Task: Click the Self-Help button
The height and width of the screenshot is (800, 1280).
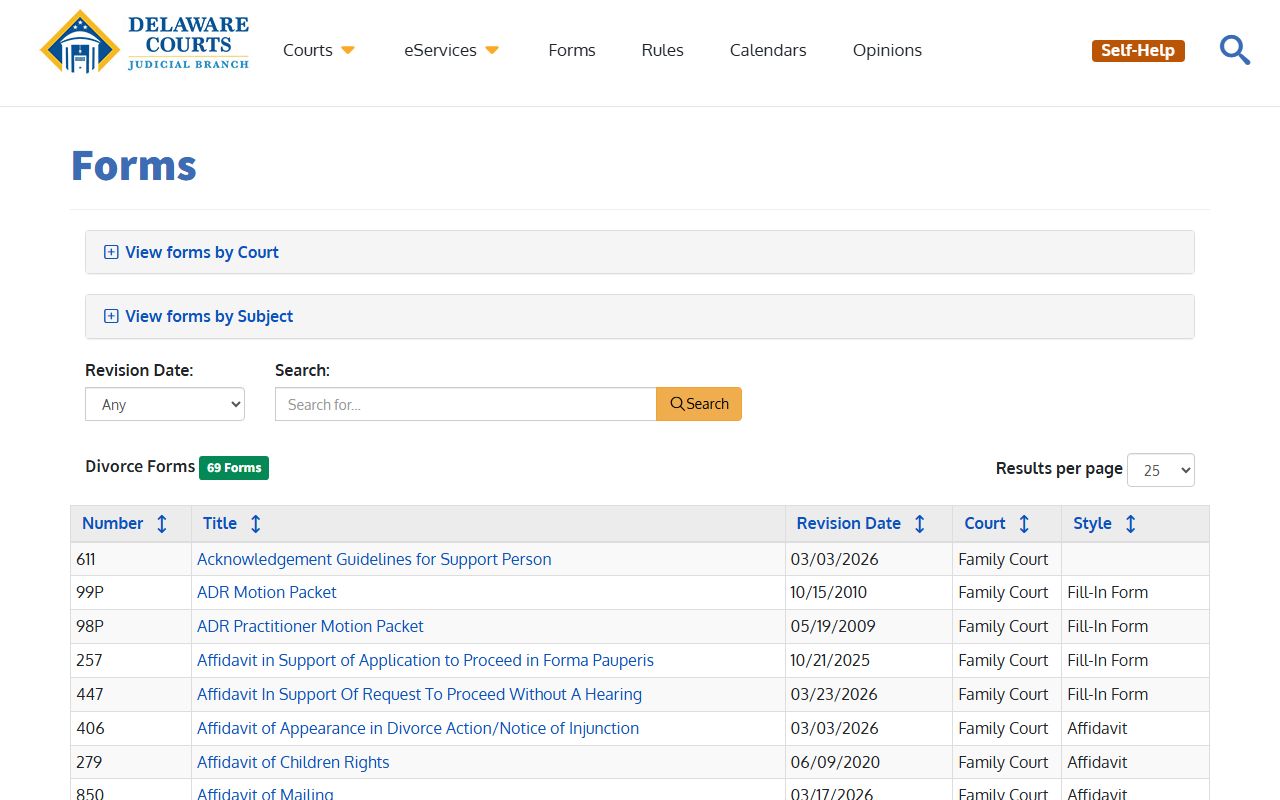Action: [1138, 50]
